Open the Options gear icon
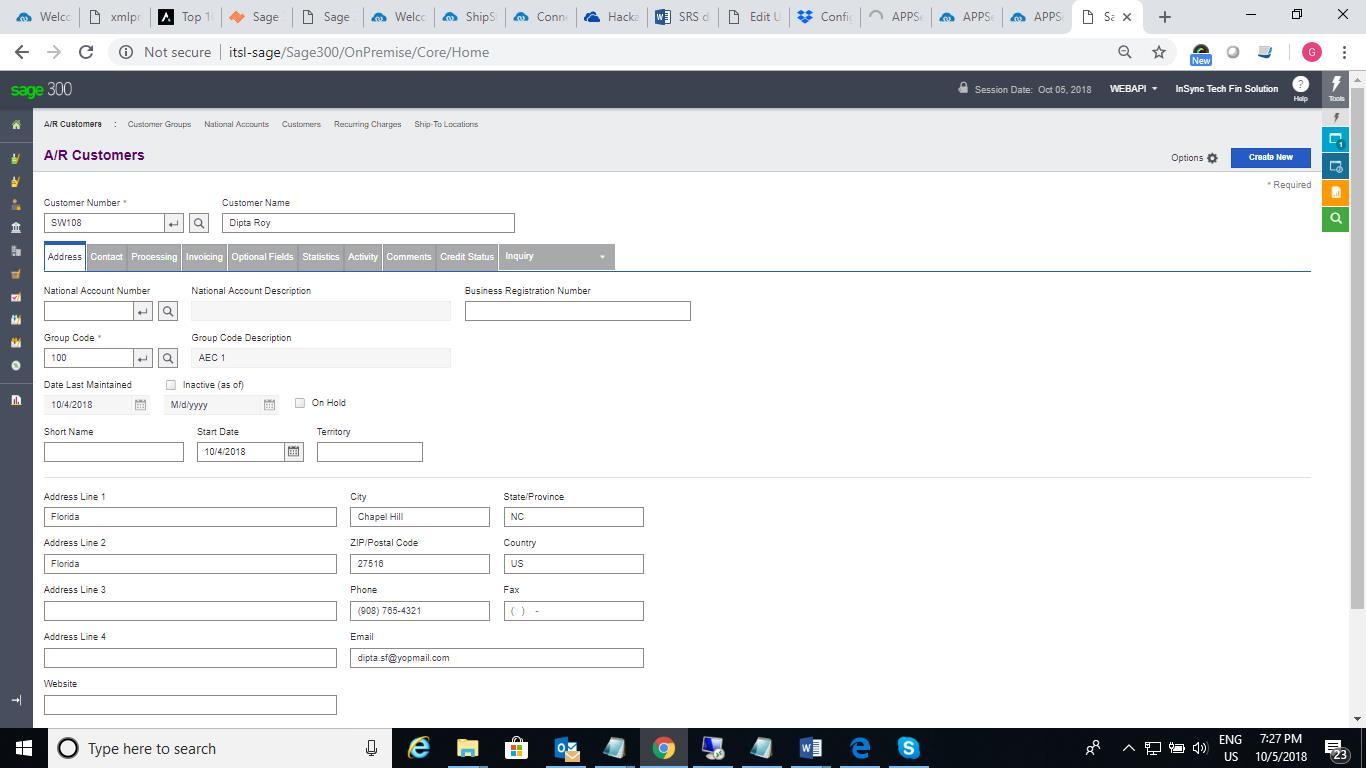Image resolution: width=1366 pixels, height=768 pixels. click(x=1212, y=158)
